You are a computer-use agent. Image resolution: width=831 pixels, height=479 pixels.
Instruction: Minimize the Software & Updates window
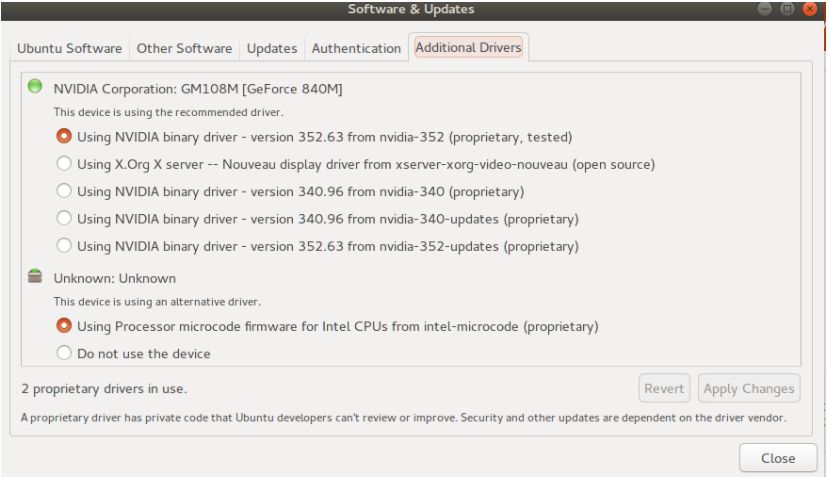(x=764, y=9)
